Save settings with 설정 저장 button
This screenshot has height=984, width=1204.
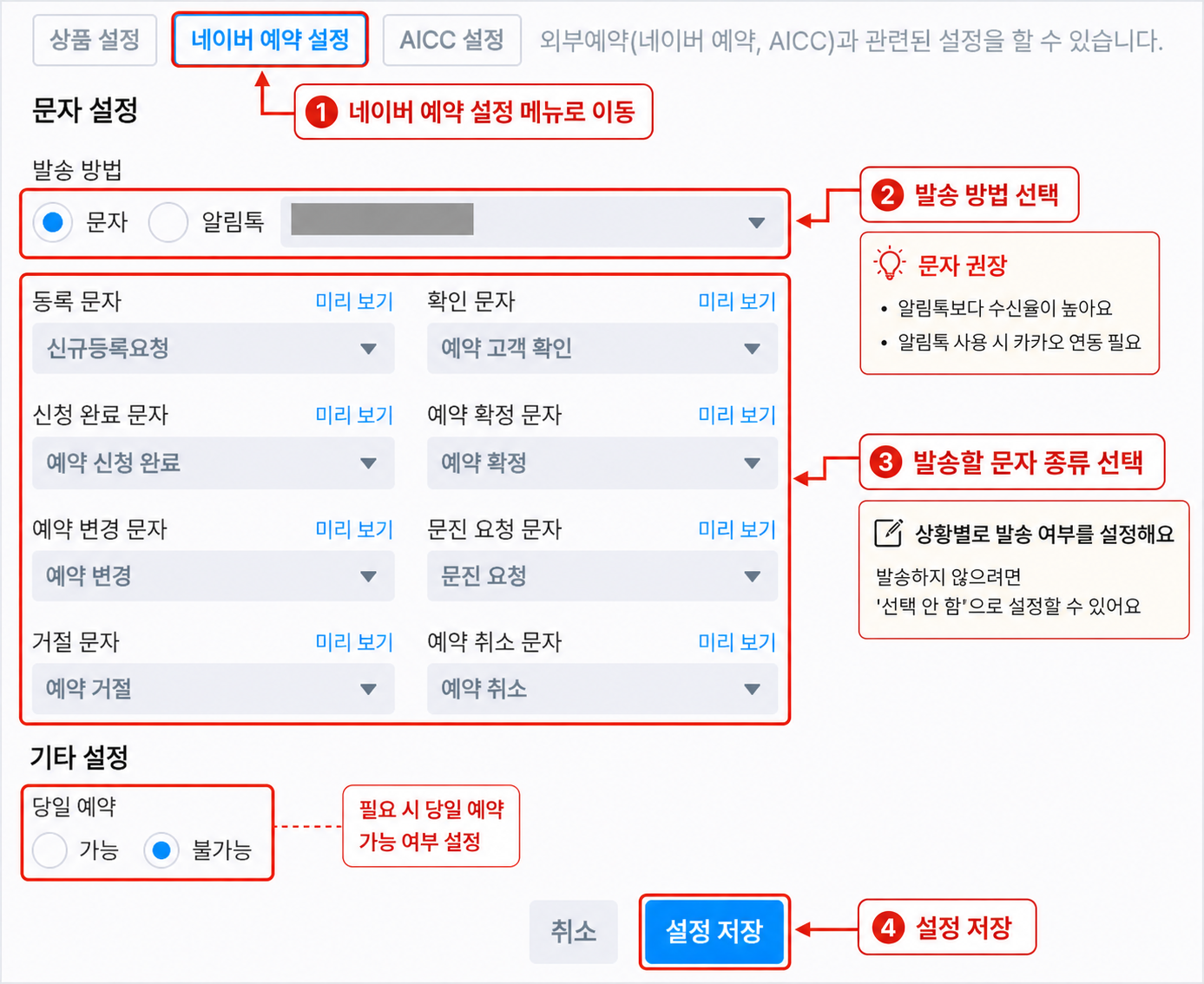(x=714, y=932)
